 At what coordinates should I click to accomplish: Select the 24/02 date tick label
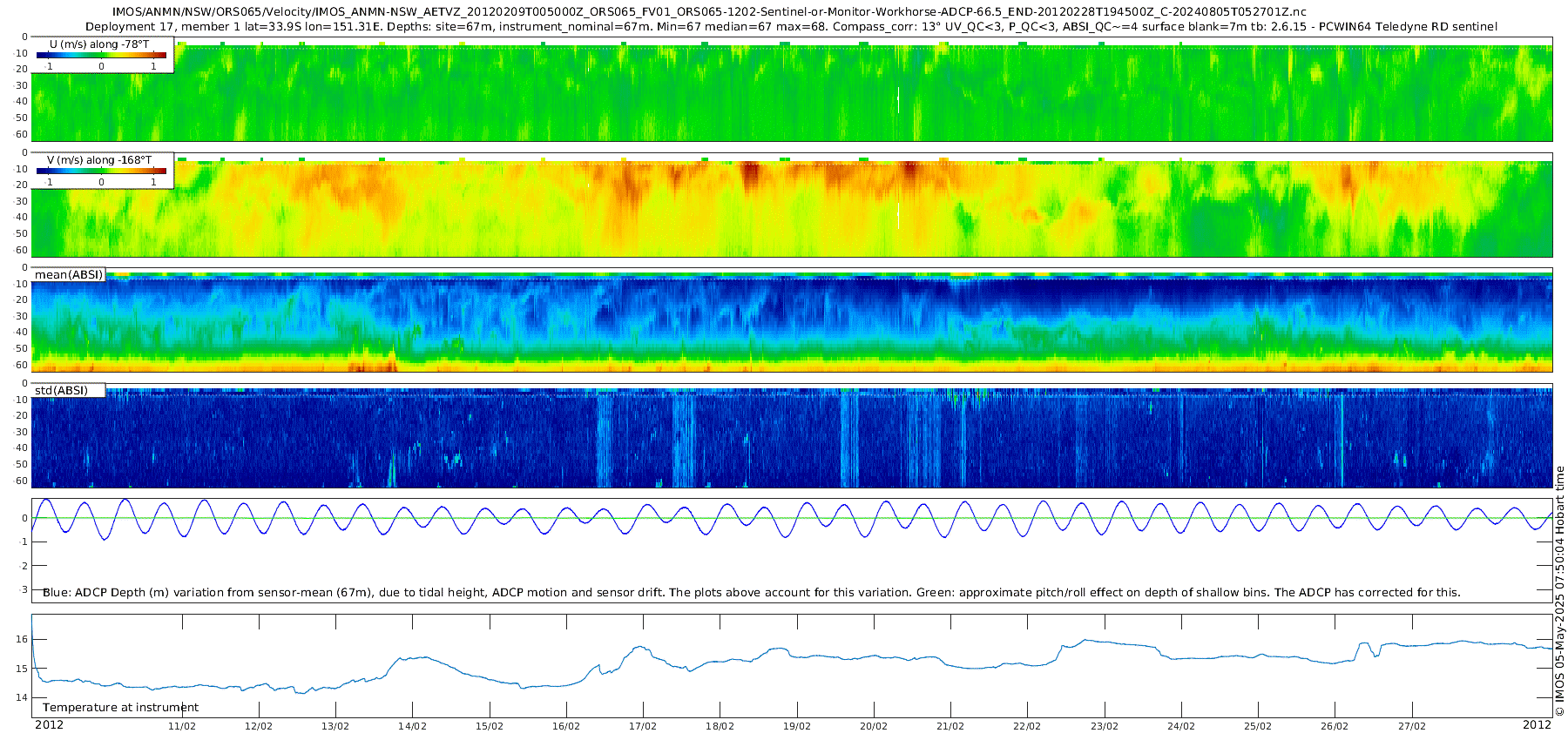point(1181,726)
